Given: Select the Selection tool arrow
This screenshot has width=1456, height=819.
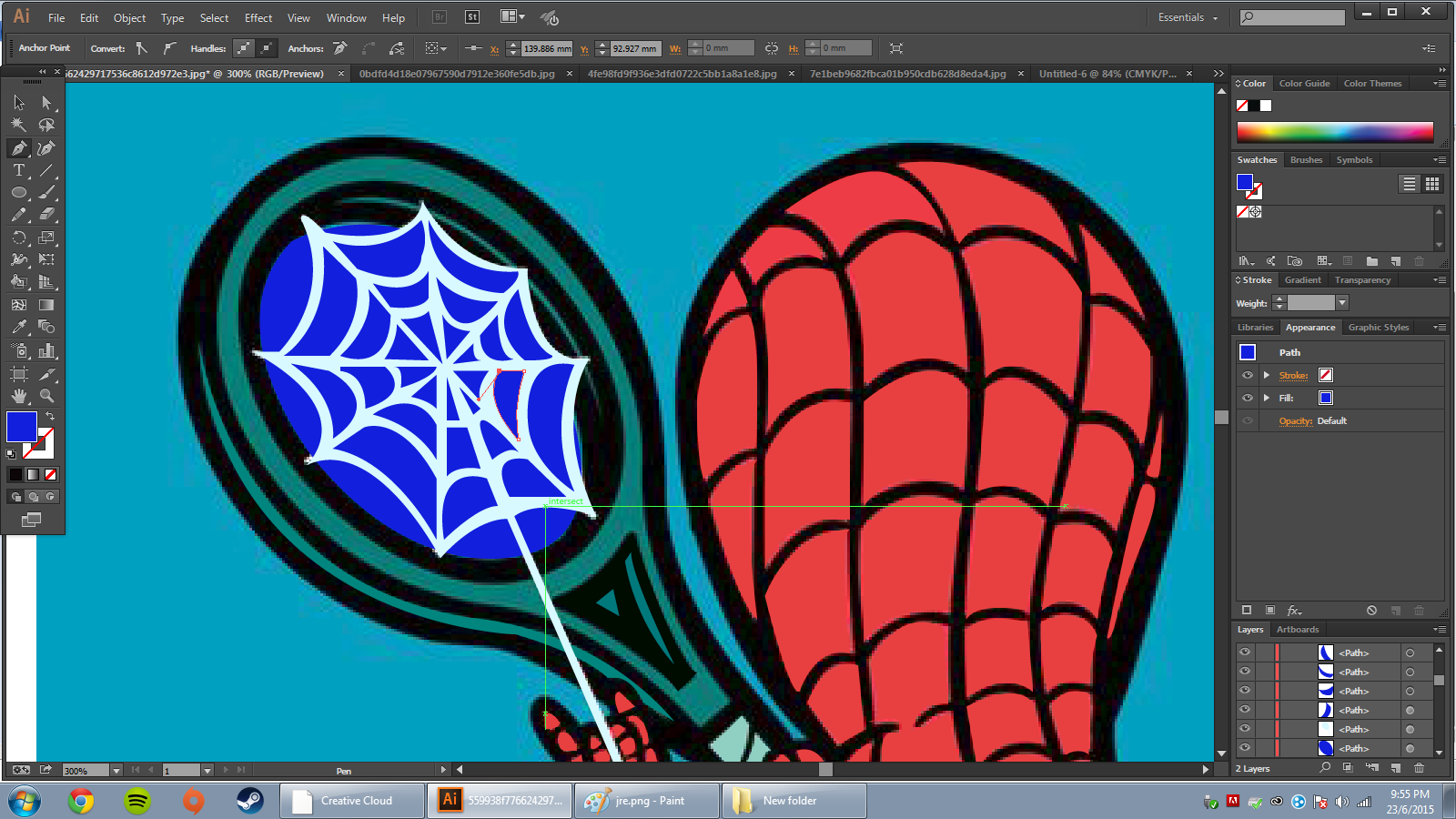Looking at the screenshot, I should (x=19, y=103).
